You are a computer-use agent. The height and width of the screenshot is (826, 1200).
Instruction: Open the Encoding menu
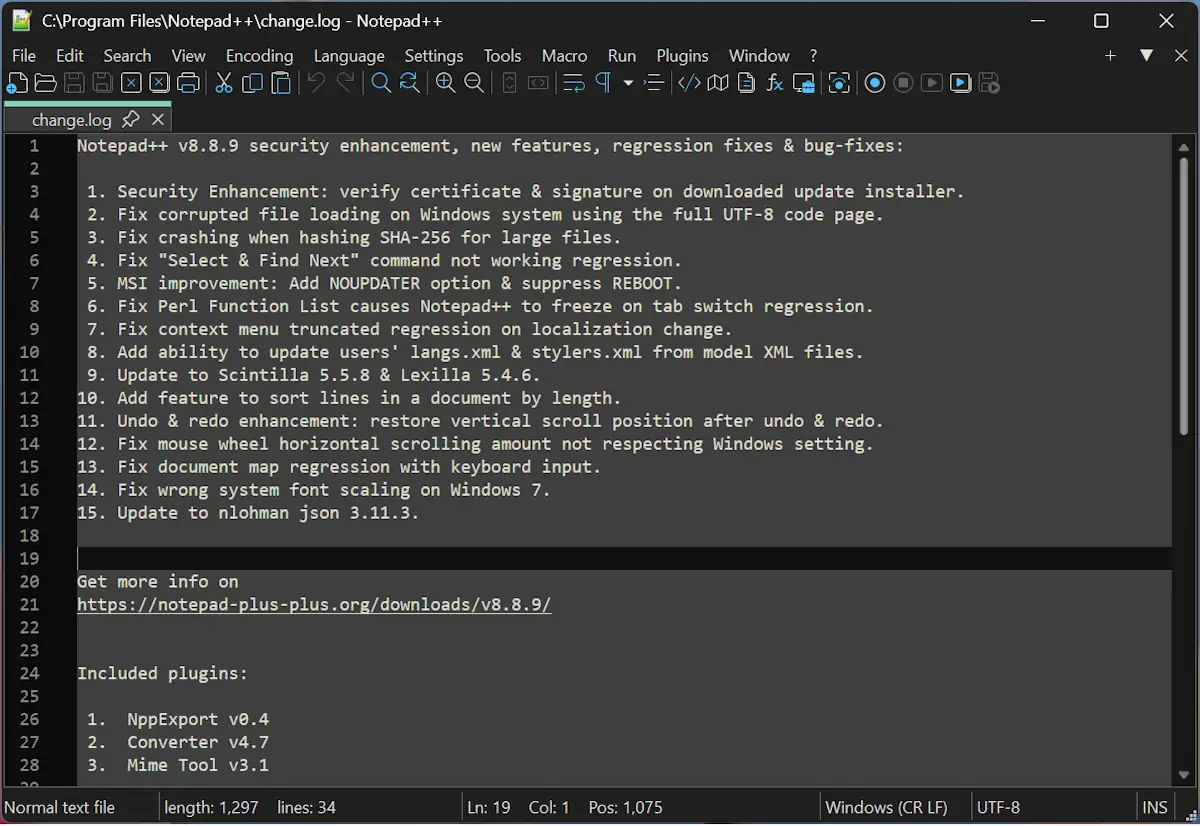click(x=259, y=56)
